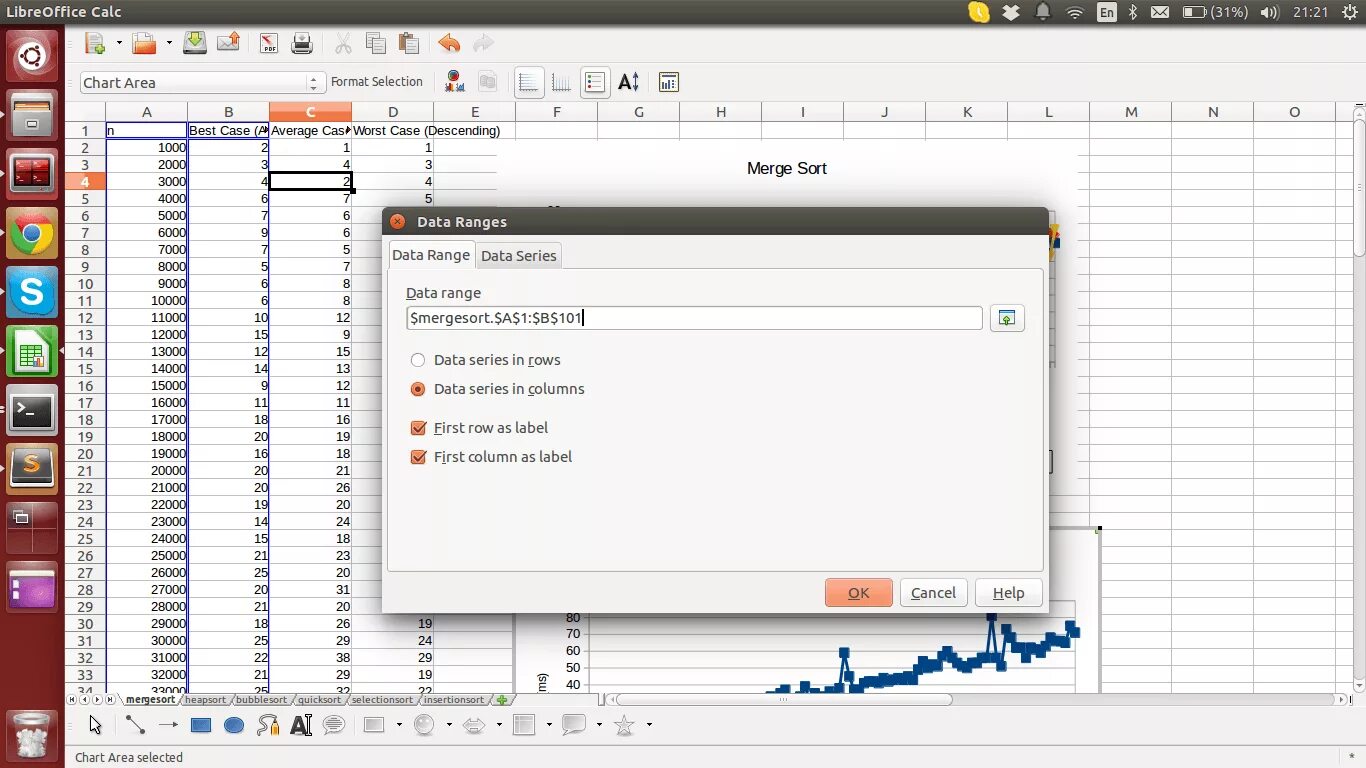Image resolution: width=1366 pixels, height=768 pixels.
Task: Select the Callouts speech bubble tool
Action: click(x=334, y=725)
